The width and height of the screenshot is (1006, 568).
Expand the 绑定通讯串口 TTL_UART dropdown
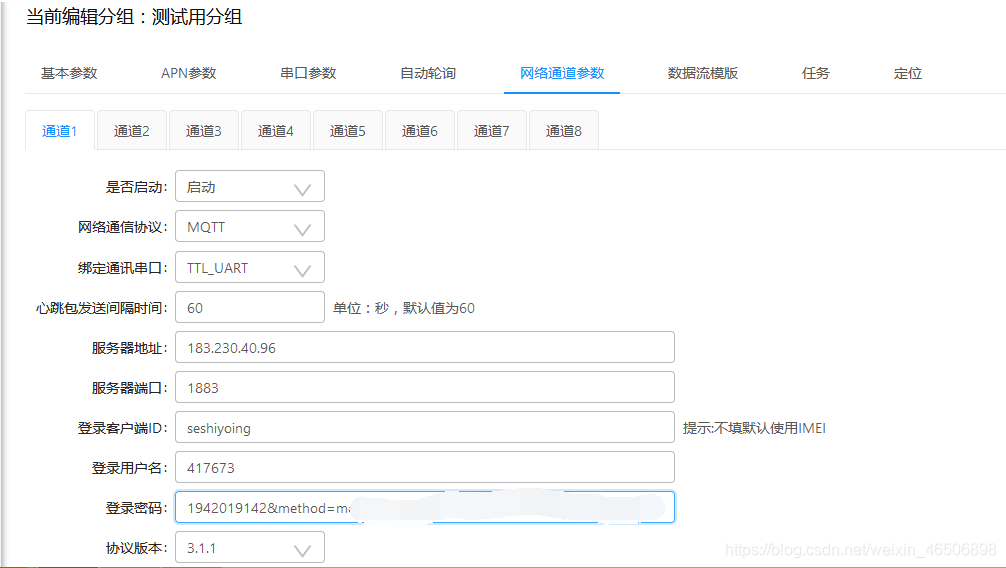(x=250, y=267)
